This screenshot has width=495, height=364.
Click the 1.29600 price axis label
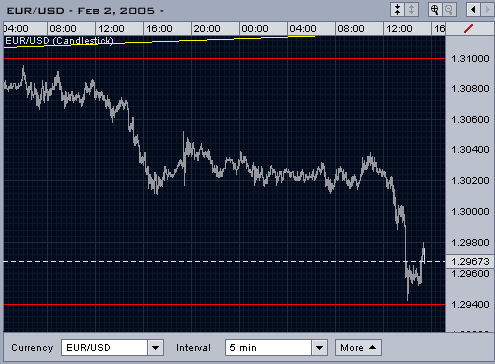pos(470,274)
